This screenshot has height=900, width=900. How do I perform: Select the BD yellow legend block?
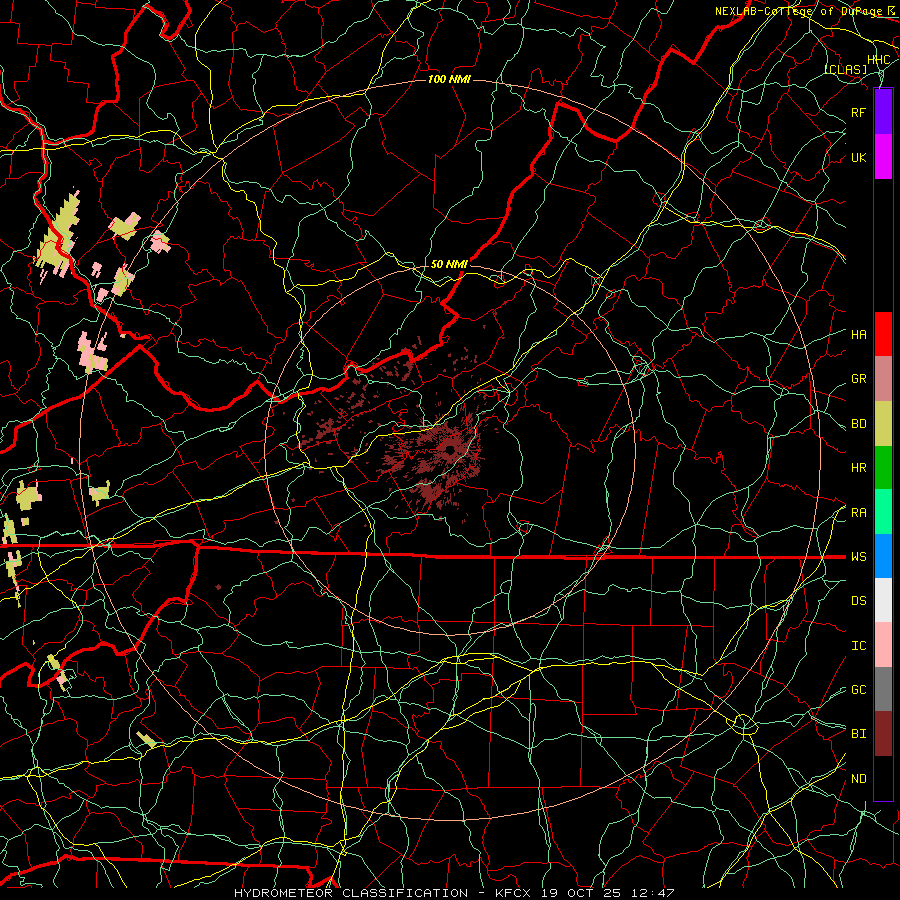coord(883,424)
